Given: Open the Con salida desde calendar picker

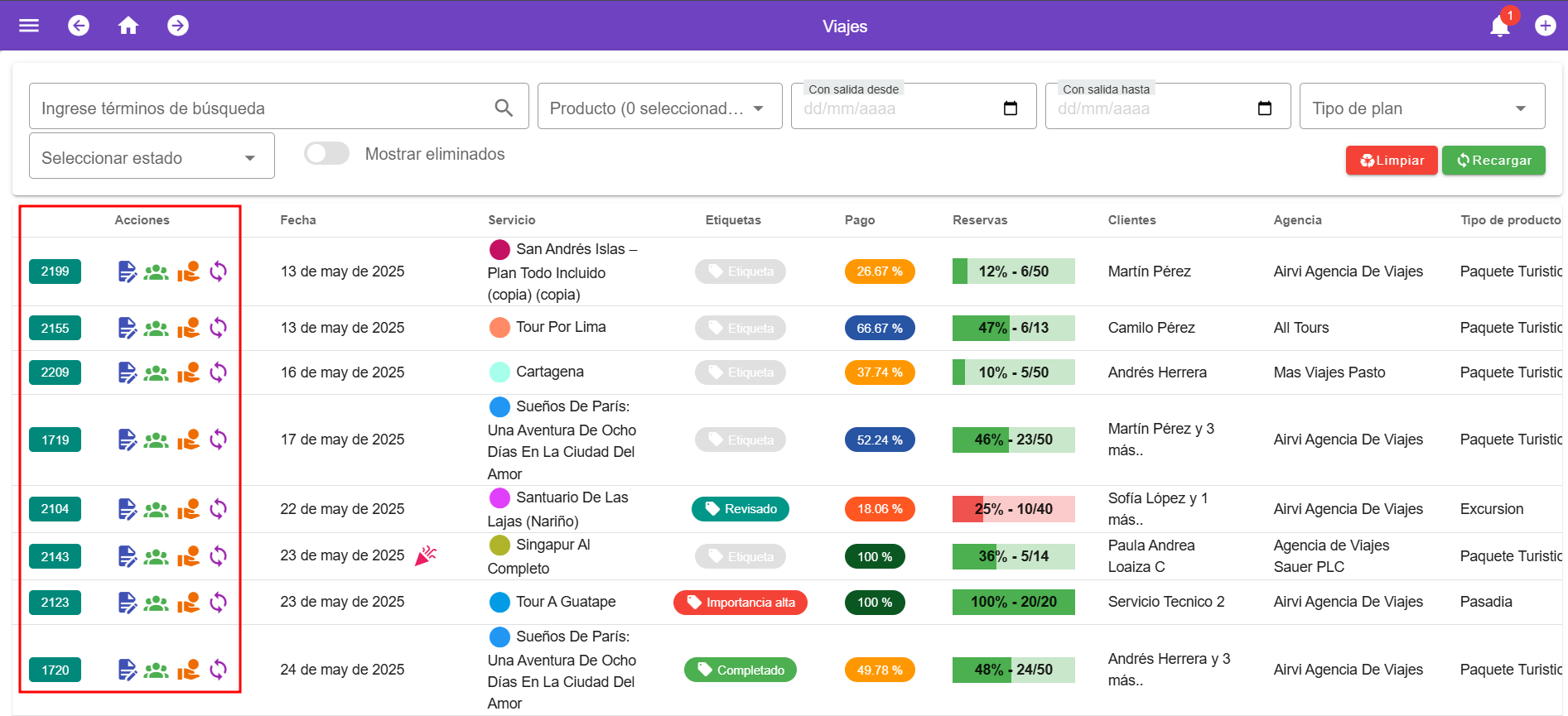Looking at the screenshot, I should point(1010,108).
